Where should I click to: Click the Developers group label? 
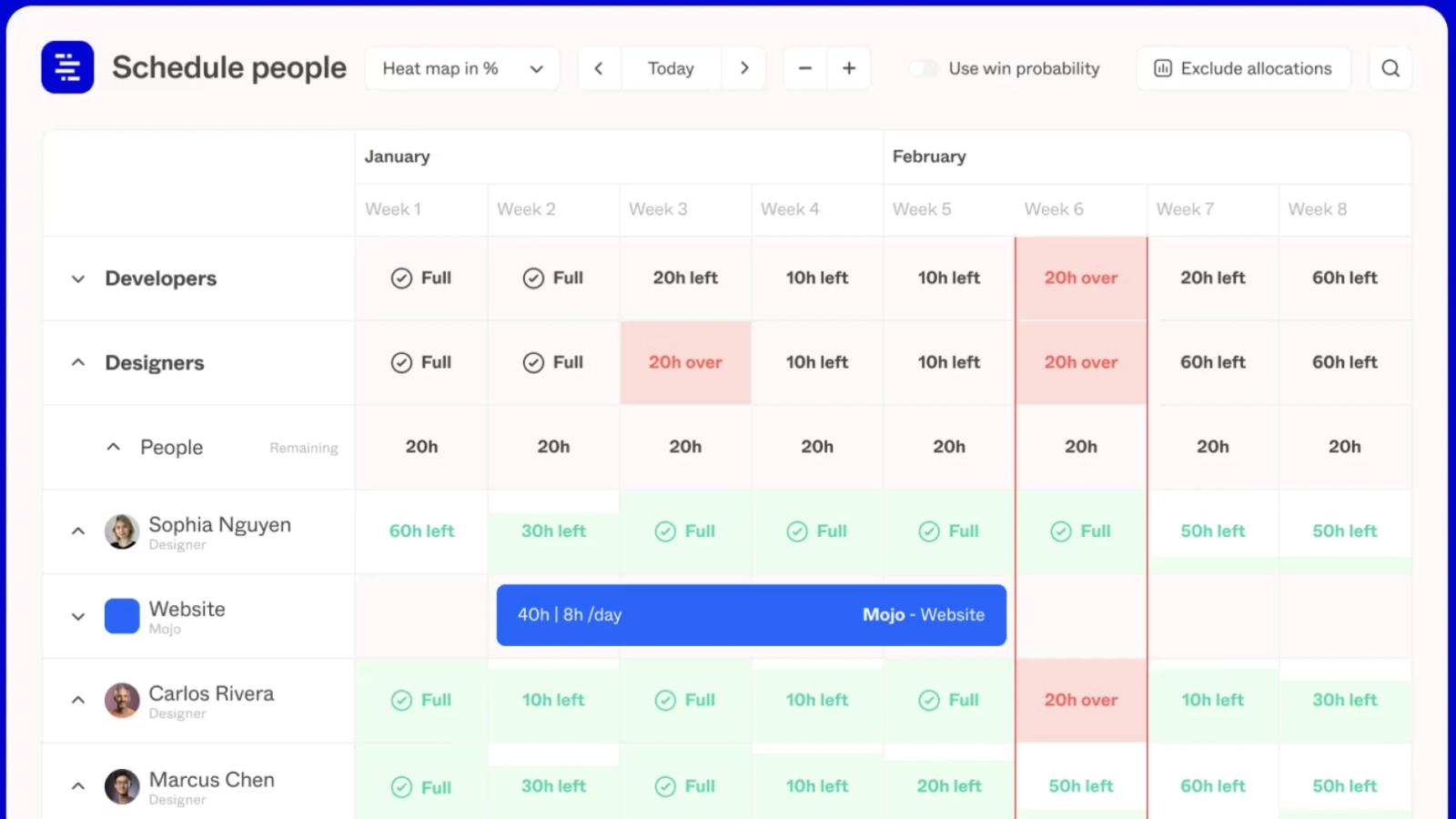pos(161,278)
